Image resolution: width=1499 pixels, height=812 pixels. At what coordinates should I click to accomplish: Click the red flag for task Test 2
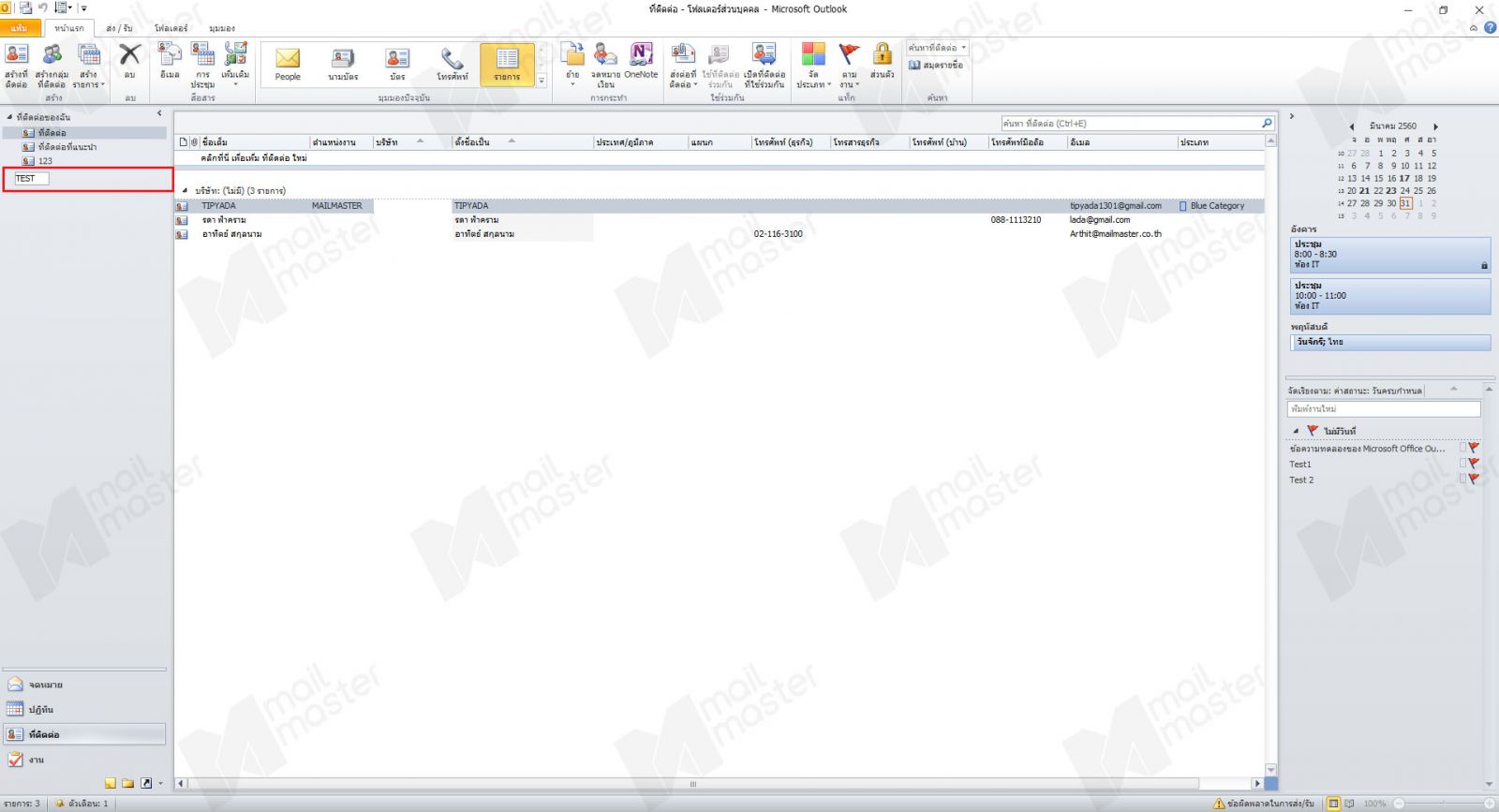point(1474,480)
